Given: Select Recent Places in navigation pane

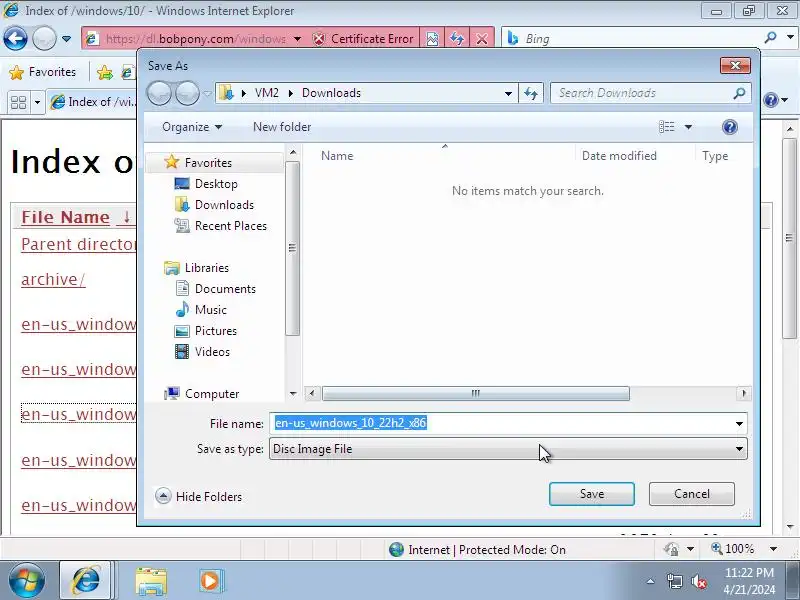Looking at the screenshot, I should (x=231, y=226).
